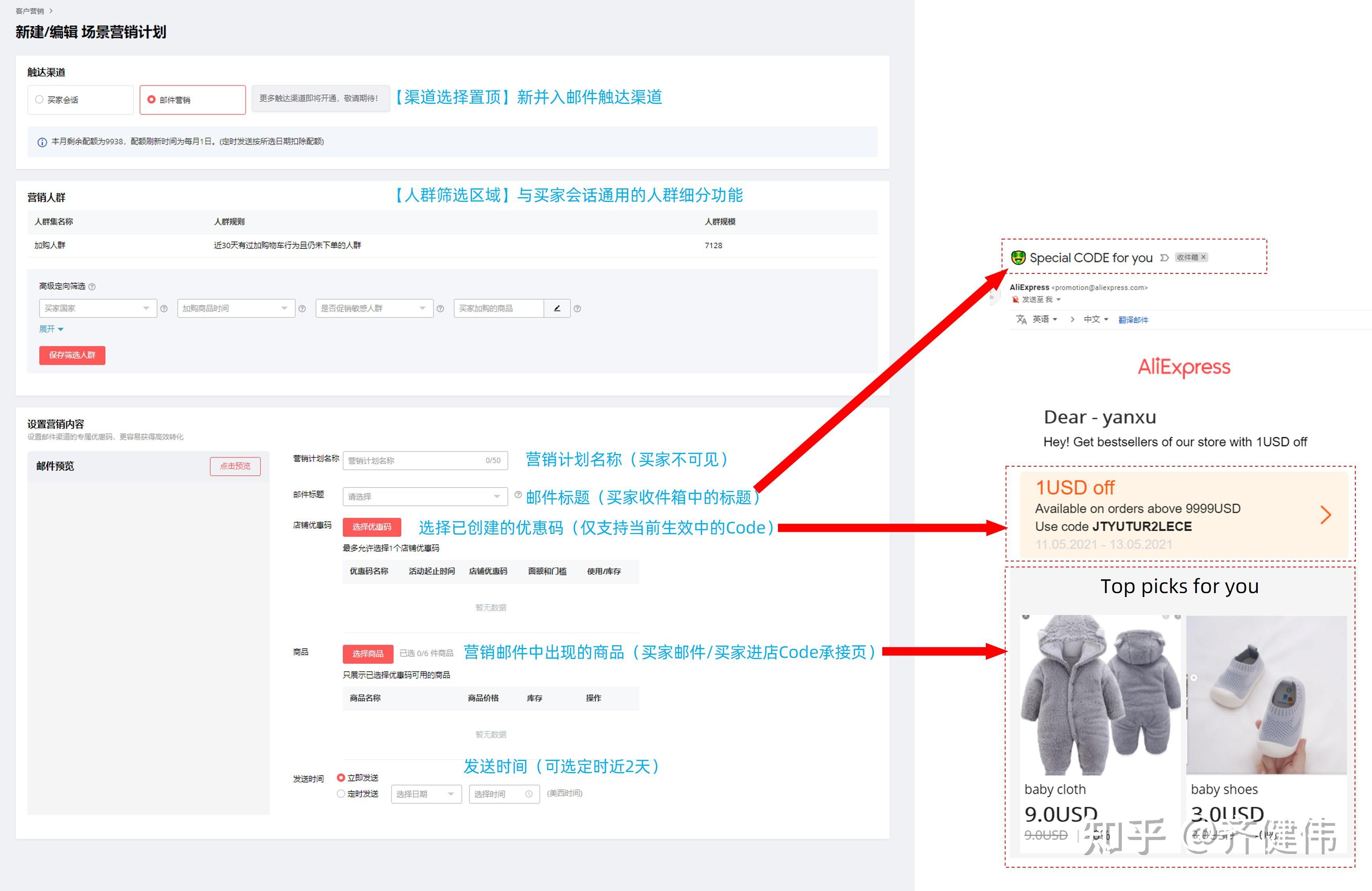Click 面额和门槛 column header

[547, 571]
